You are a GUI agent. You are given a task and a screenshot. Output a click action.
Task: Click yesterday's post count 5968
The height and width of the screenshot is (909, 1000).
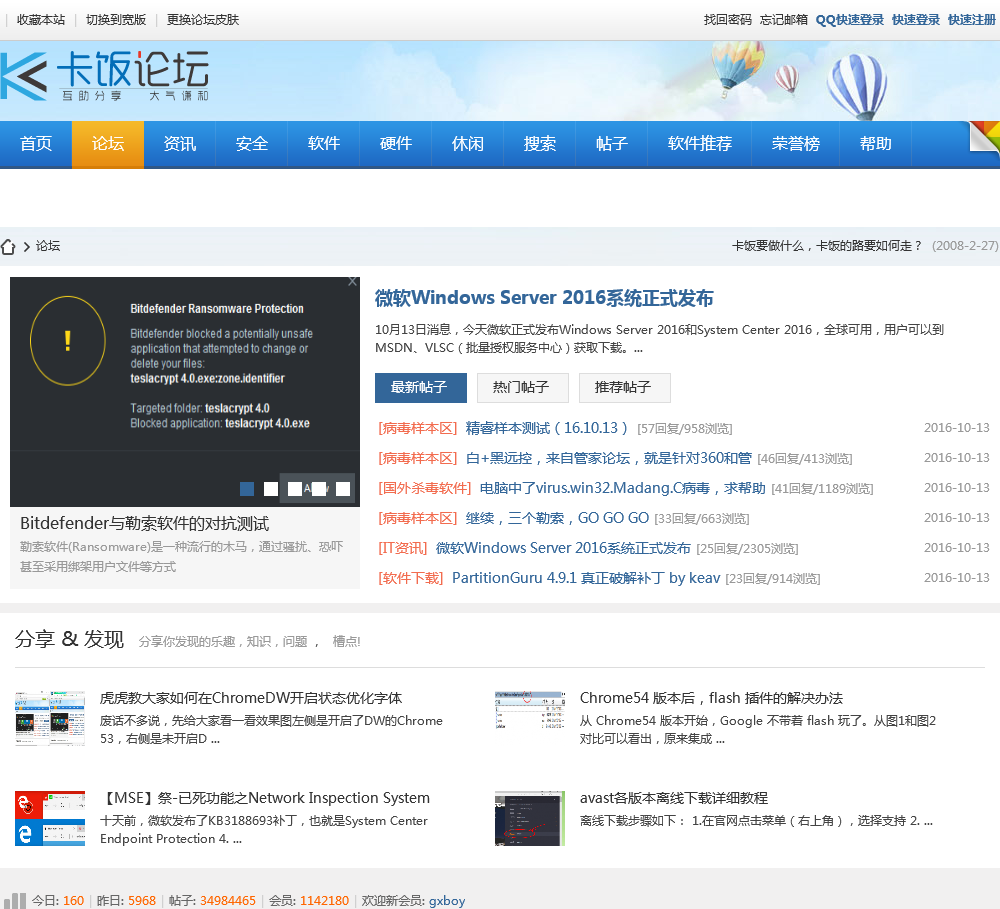click(x=142, y=901)
